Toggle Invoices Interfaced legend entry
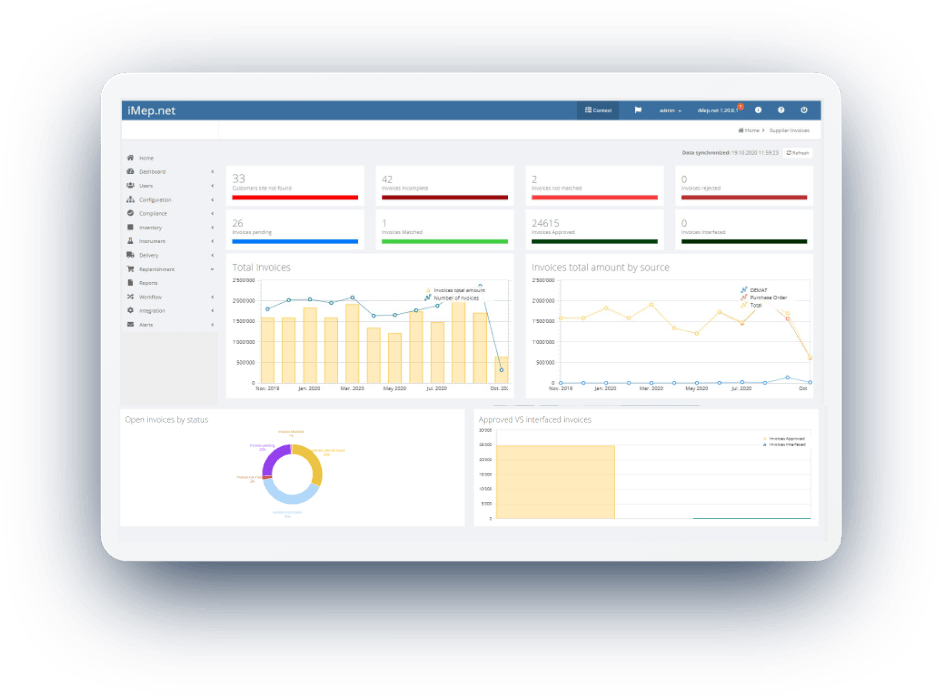The image size is (939, 696). pyautogui.click(x=784, y=445)
